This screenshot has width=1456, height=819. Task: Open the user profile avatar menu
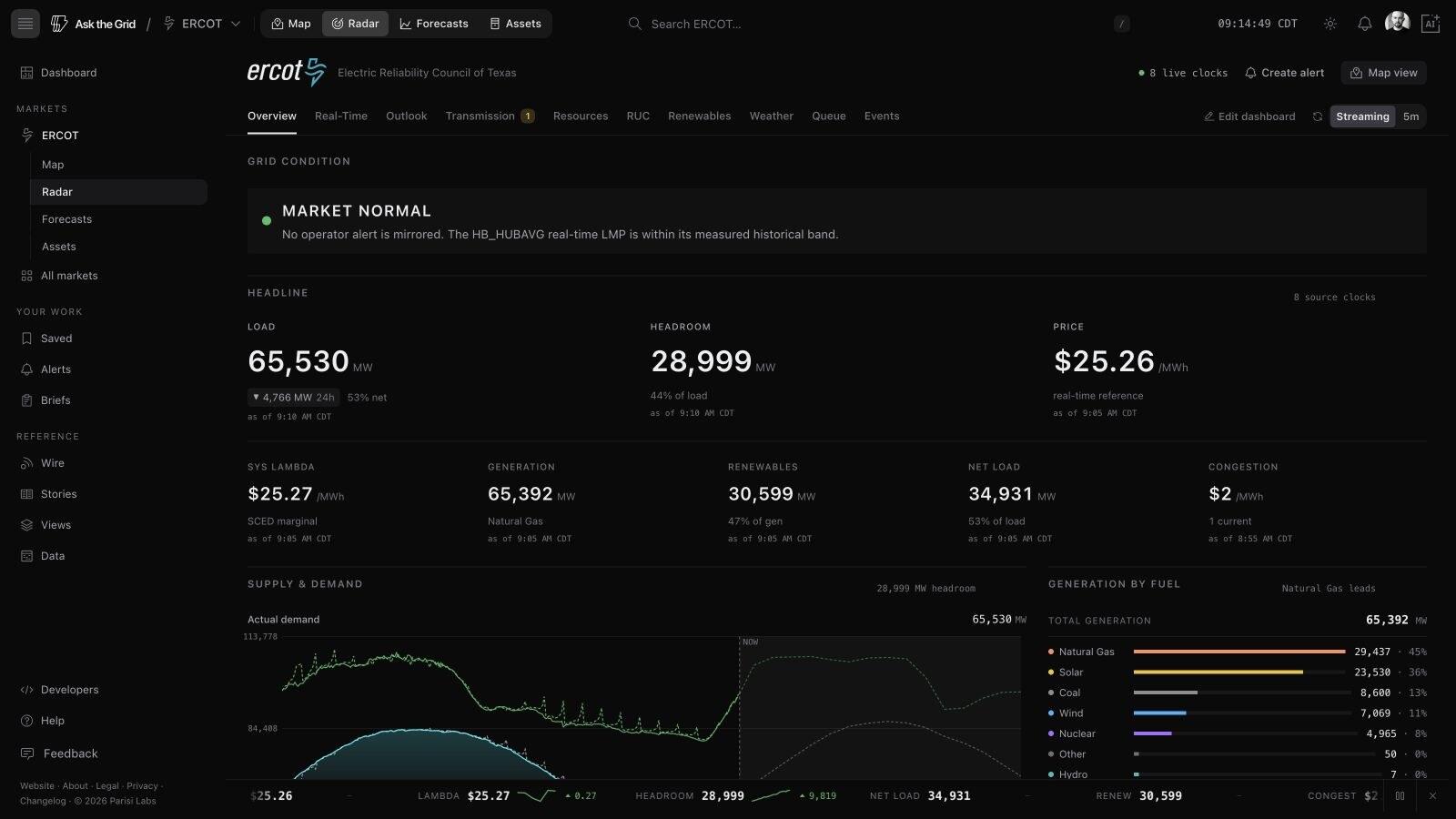tap(1397, 23)
